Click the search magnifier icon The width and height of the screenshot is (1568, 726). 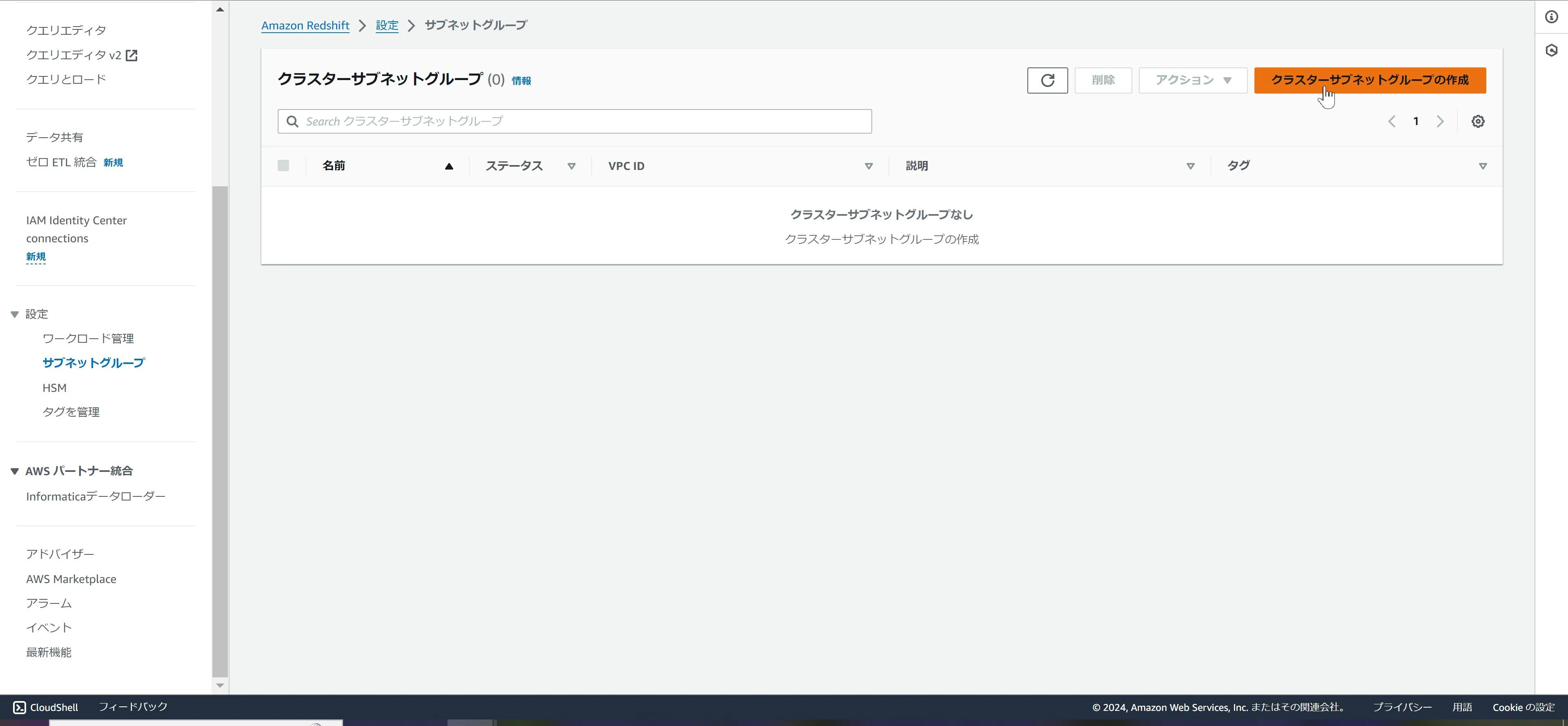pos(292,121)
